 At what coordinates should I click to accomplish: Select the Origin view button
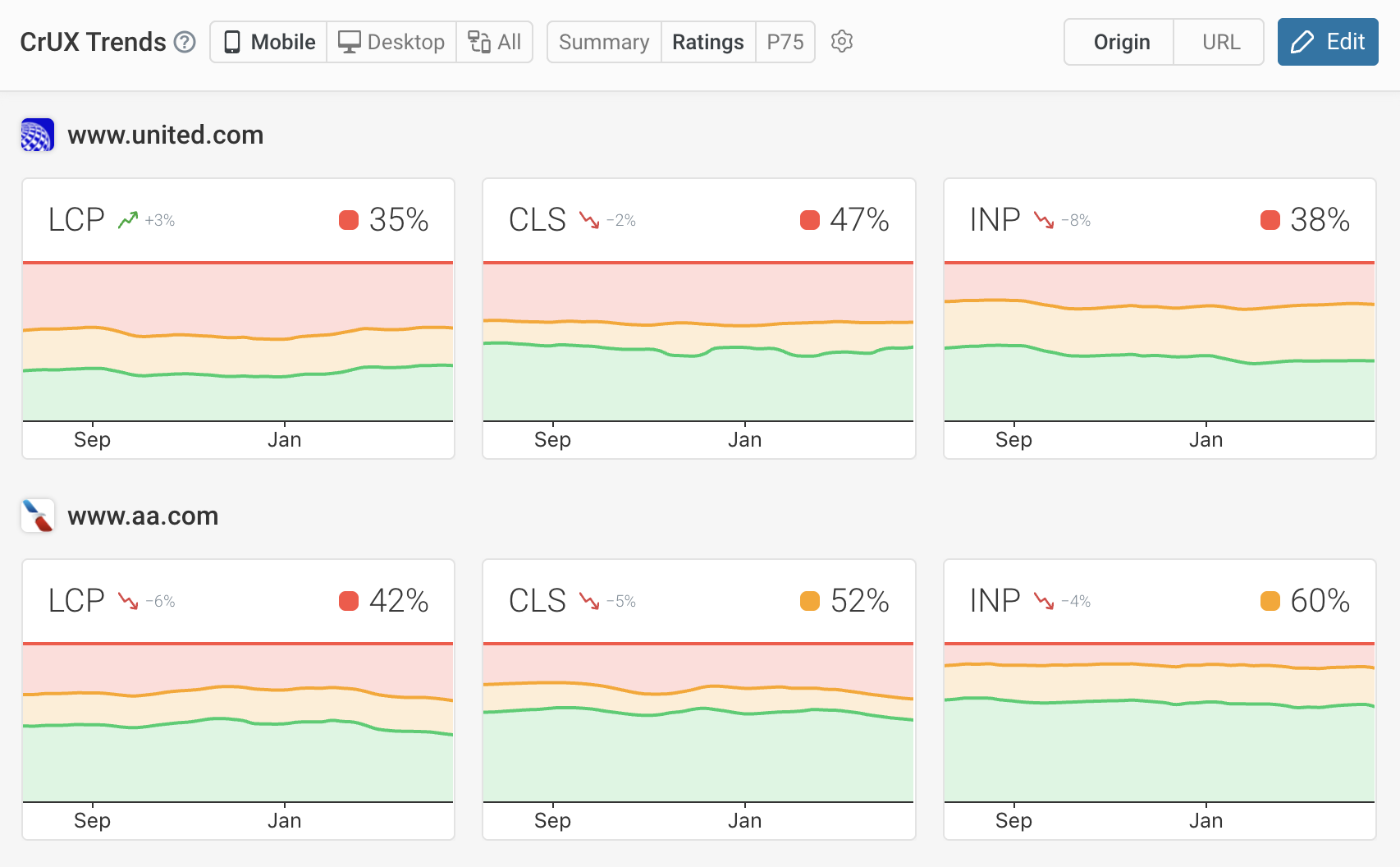point(1121,42)
